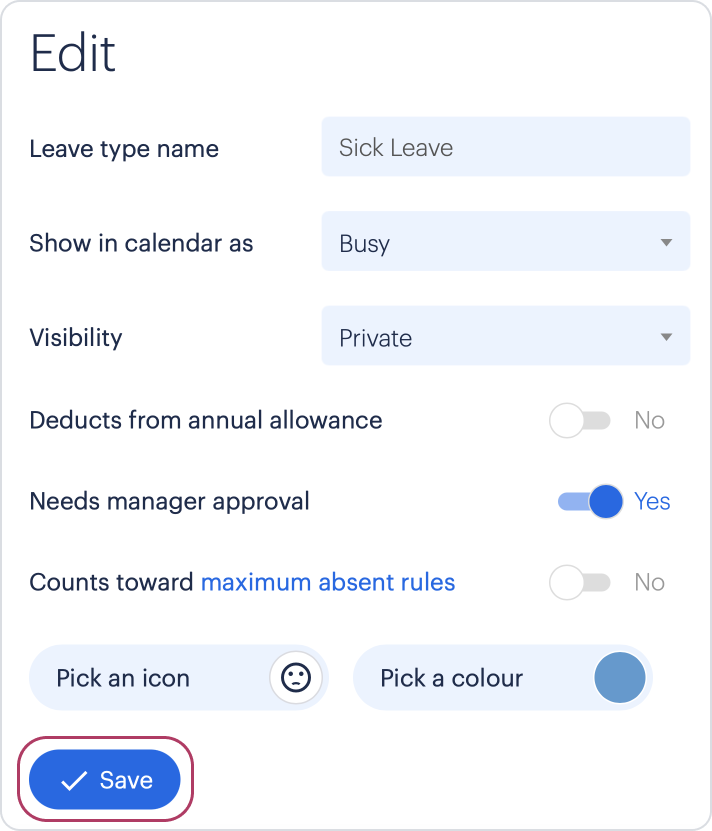Screen dimensions: 712x831
Task: Toggle 'Deducts from annual allowance' switch
Action: click(579, 420)
